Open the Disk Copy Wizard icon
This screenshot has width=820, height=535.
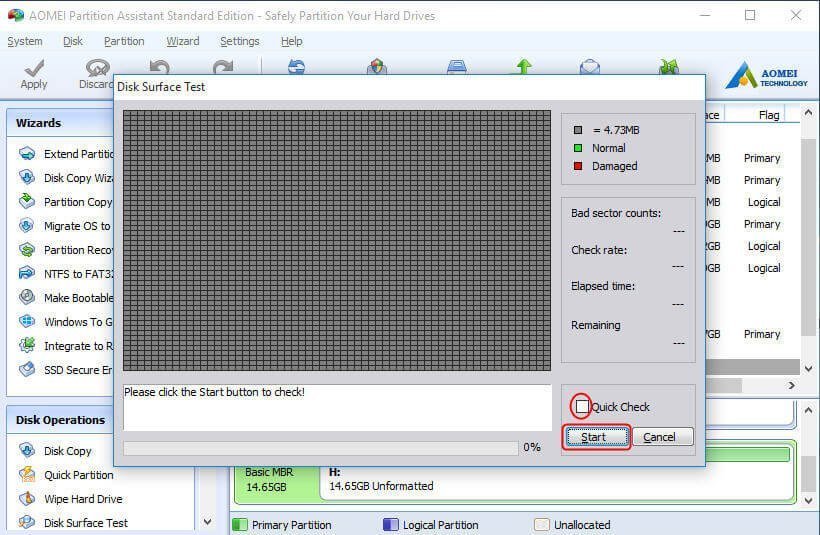click(27, 177)
